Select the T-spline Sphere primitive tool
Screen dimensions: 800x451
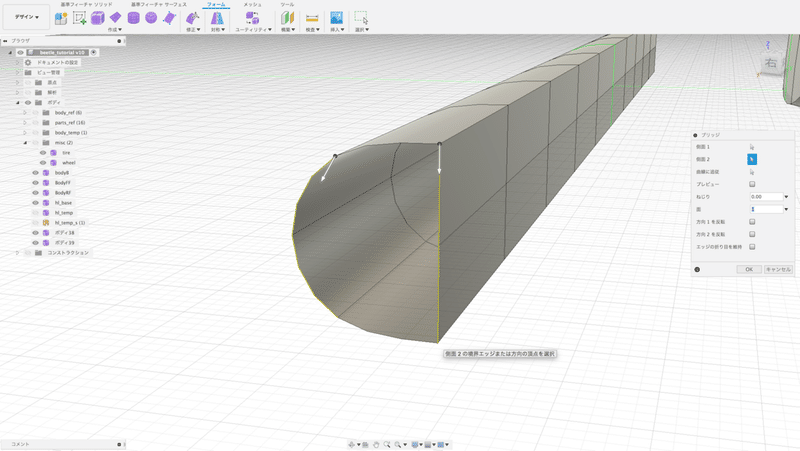click(151, 18)
